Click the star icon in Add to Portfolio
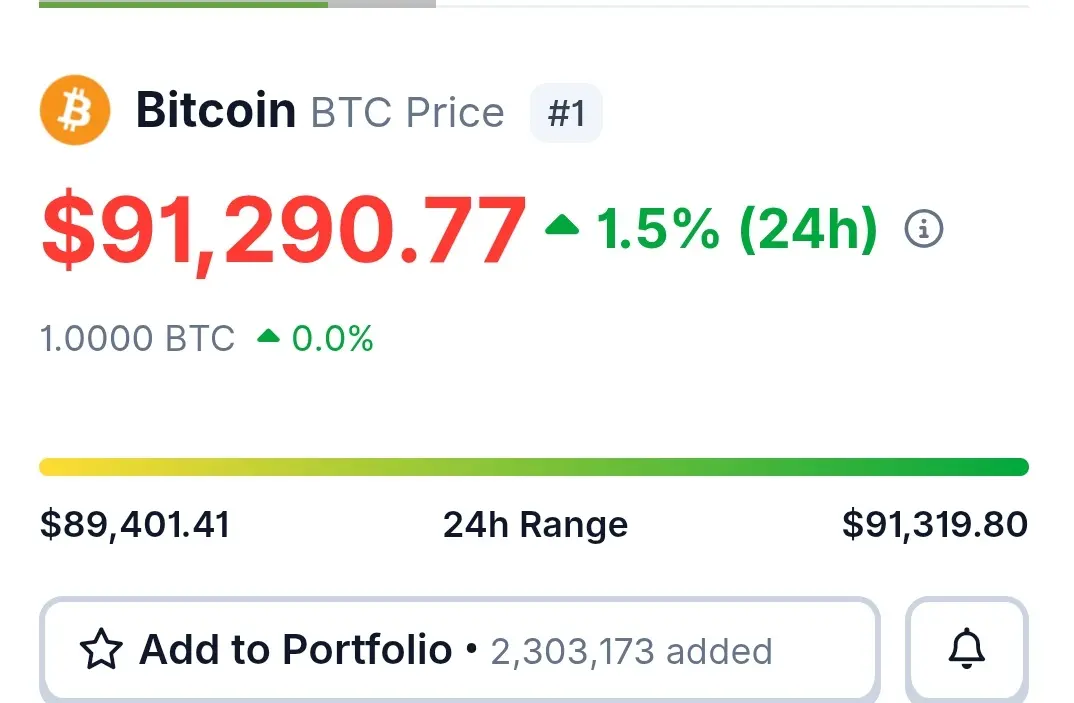Image resolution: width=1074 pixels, height=703 pixels. [101, 649]
